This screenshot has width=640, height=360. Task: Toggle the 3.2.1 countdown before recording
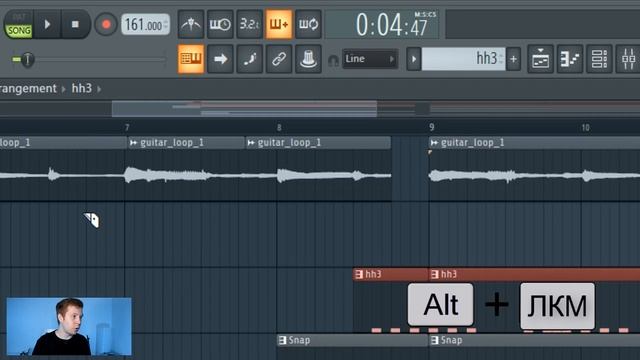coord(249,24)
